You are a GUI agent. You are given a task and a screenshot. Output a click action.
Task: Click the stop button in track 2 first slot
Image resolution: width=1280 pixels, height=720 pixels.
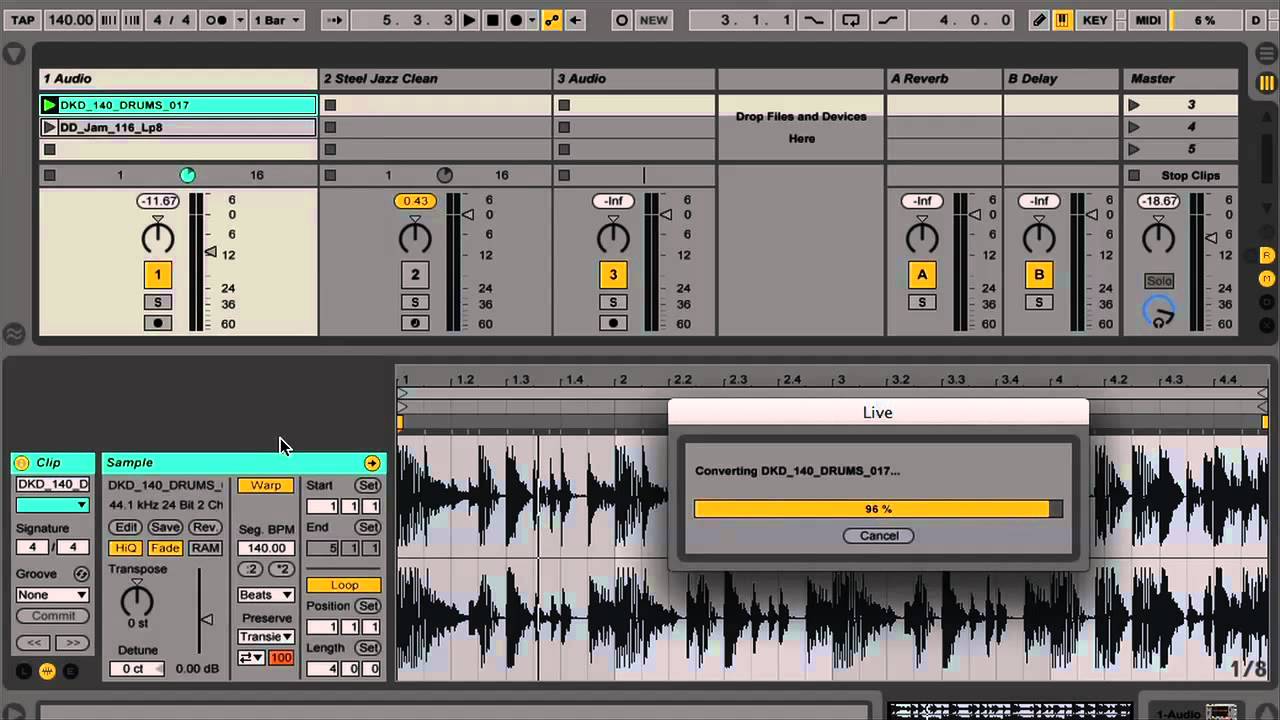[x=330, y=105]
